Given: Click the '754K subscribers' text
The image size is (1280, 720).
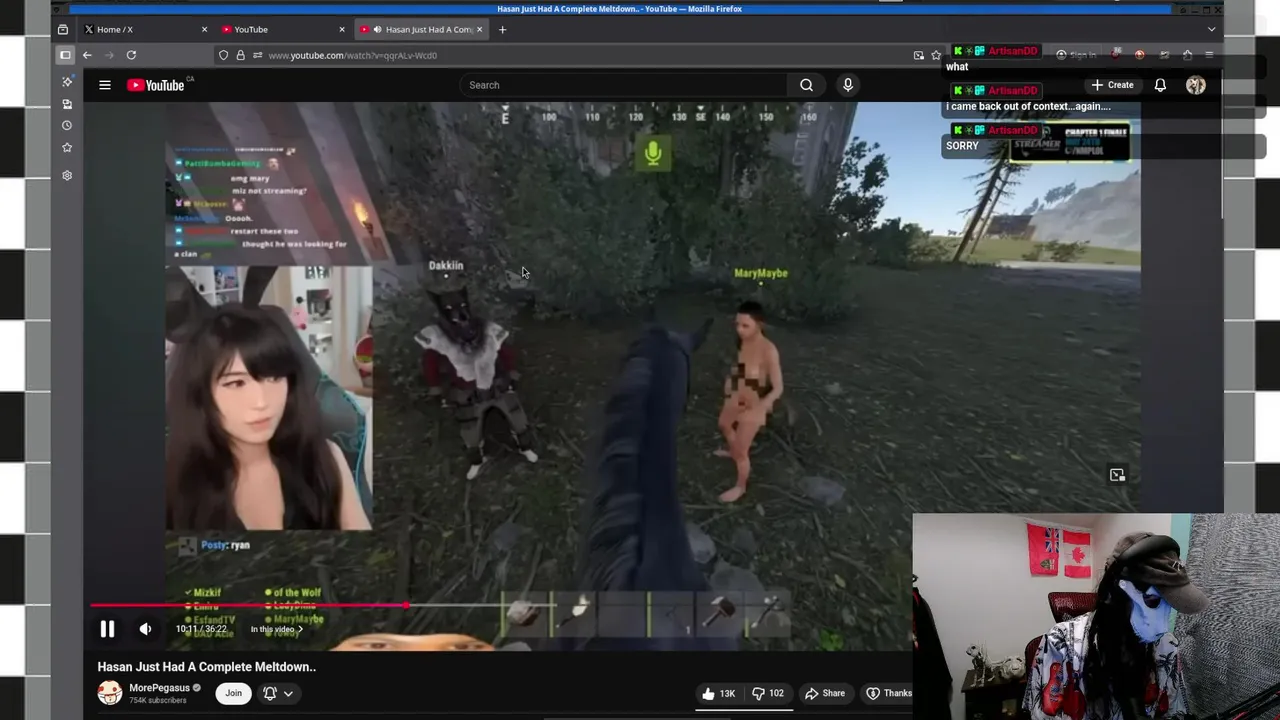Looking at the screenshot, I should click(x=158, y=700).
